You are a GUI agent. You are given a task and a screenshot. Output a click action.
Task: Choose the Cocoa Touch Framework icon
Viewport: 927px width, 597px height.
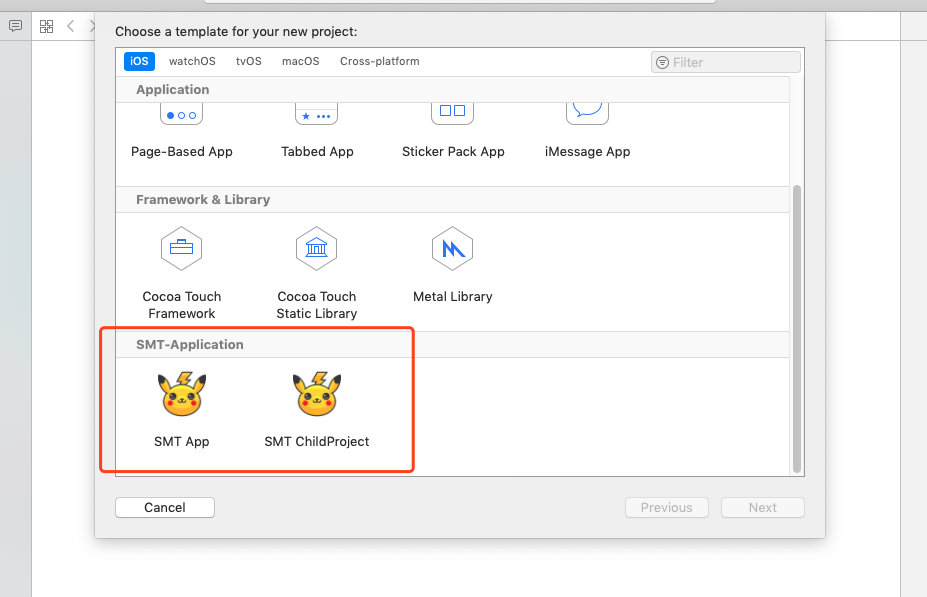[181, 248]
